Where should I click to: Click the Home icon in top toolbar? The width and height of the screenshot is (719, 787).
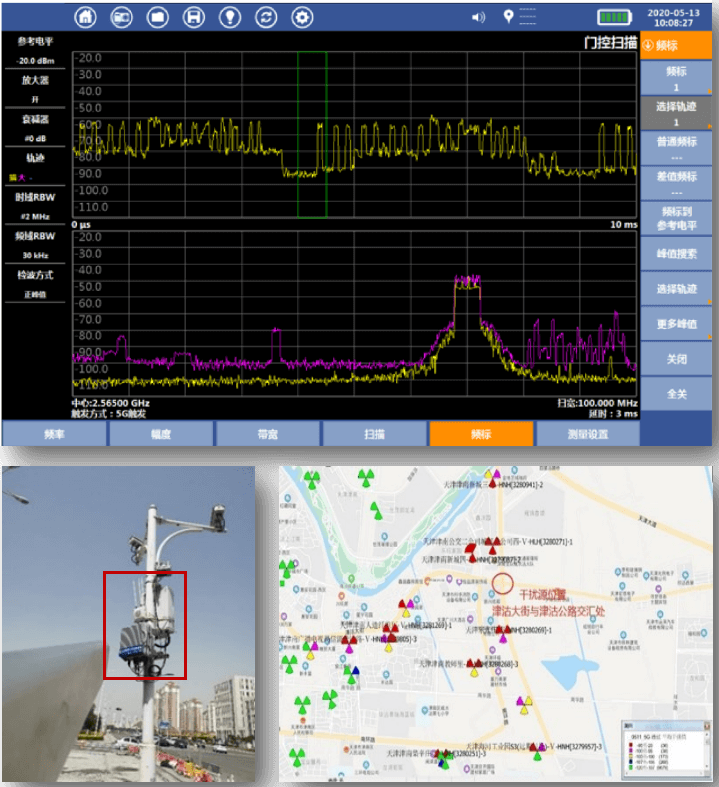point(87,17)
